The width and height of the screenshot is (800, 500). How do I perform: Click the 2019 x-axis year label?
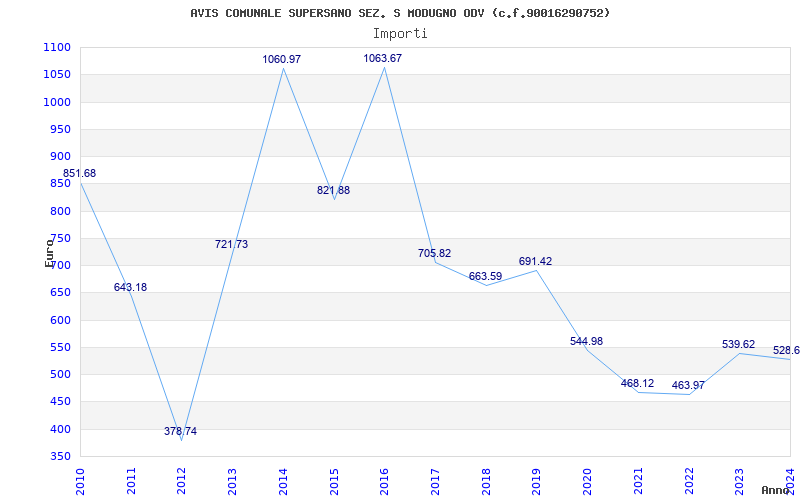[x=536, y=481]
